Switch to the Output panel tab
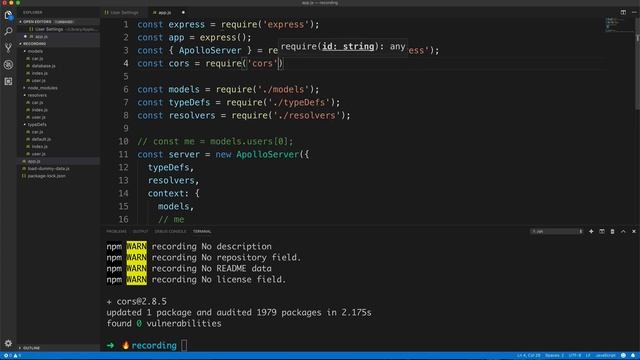 [x=140, y=231]
